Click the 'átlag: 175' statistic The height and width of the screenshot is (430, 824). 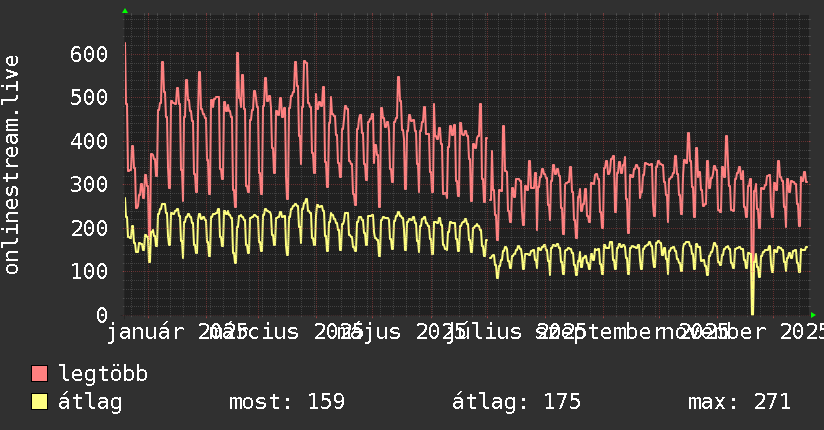coord(517,402)
